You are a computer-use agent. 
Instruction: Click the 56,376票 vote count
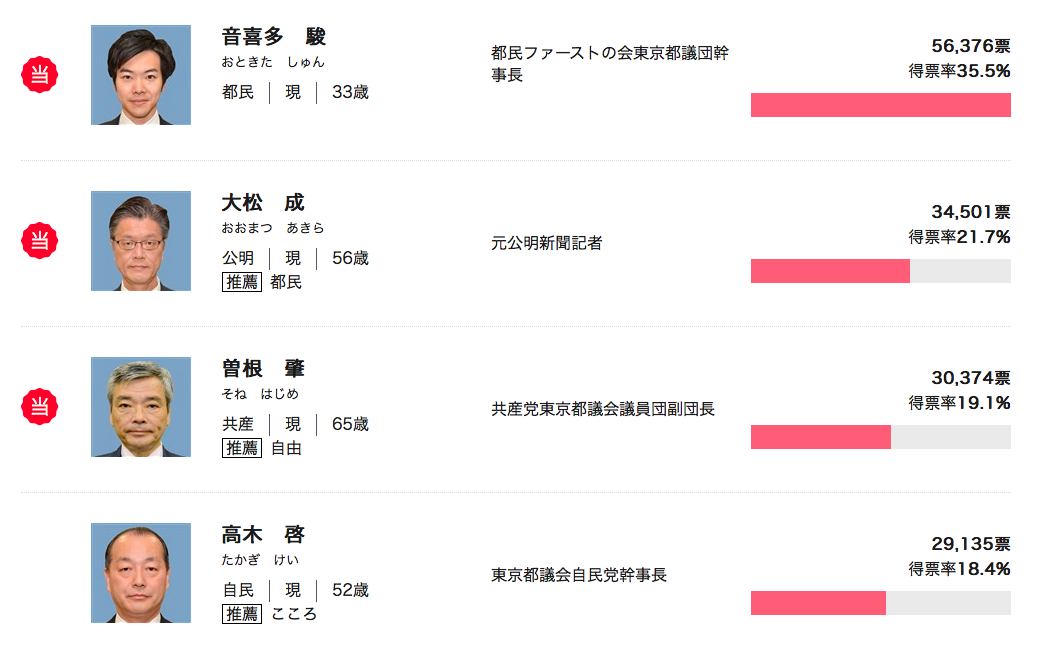(971, 46)
